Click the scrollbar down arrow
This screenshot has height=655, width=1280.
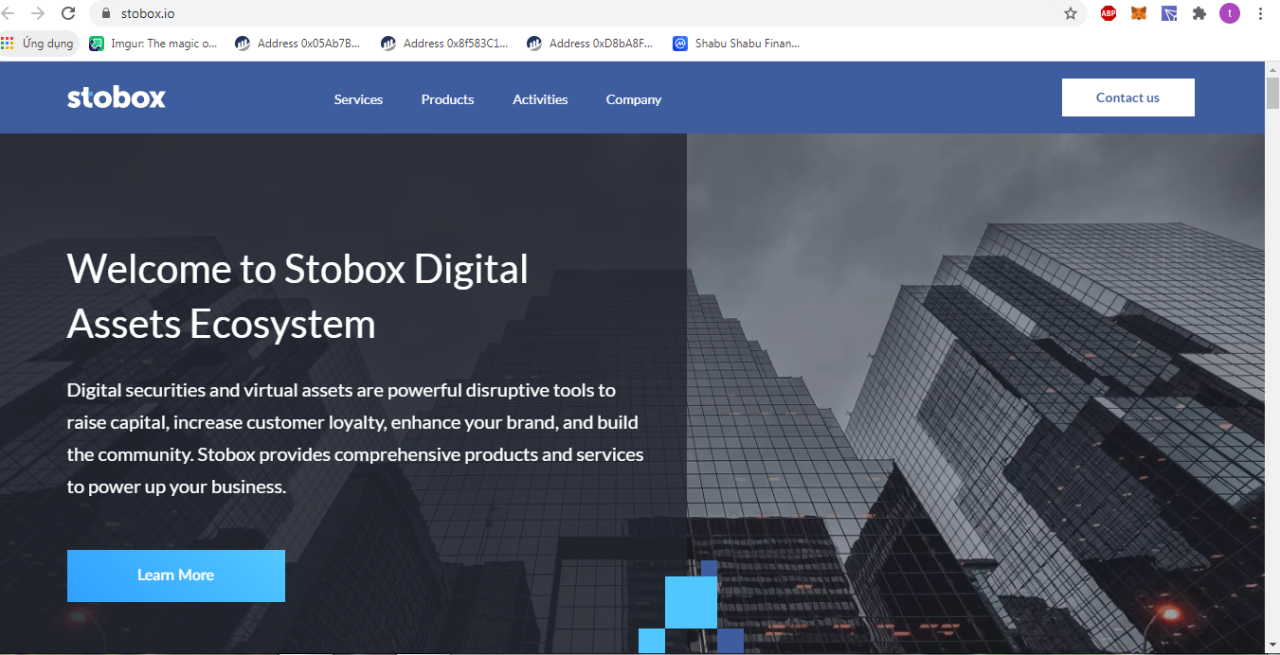(1272, 645)
